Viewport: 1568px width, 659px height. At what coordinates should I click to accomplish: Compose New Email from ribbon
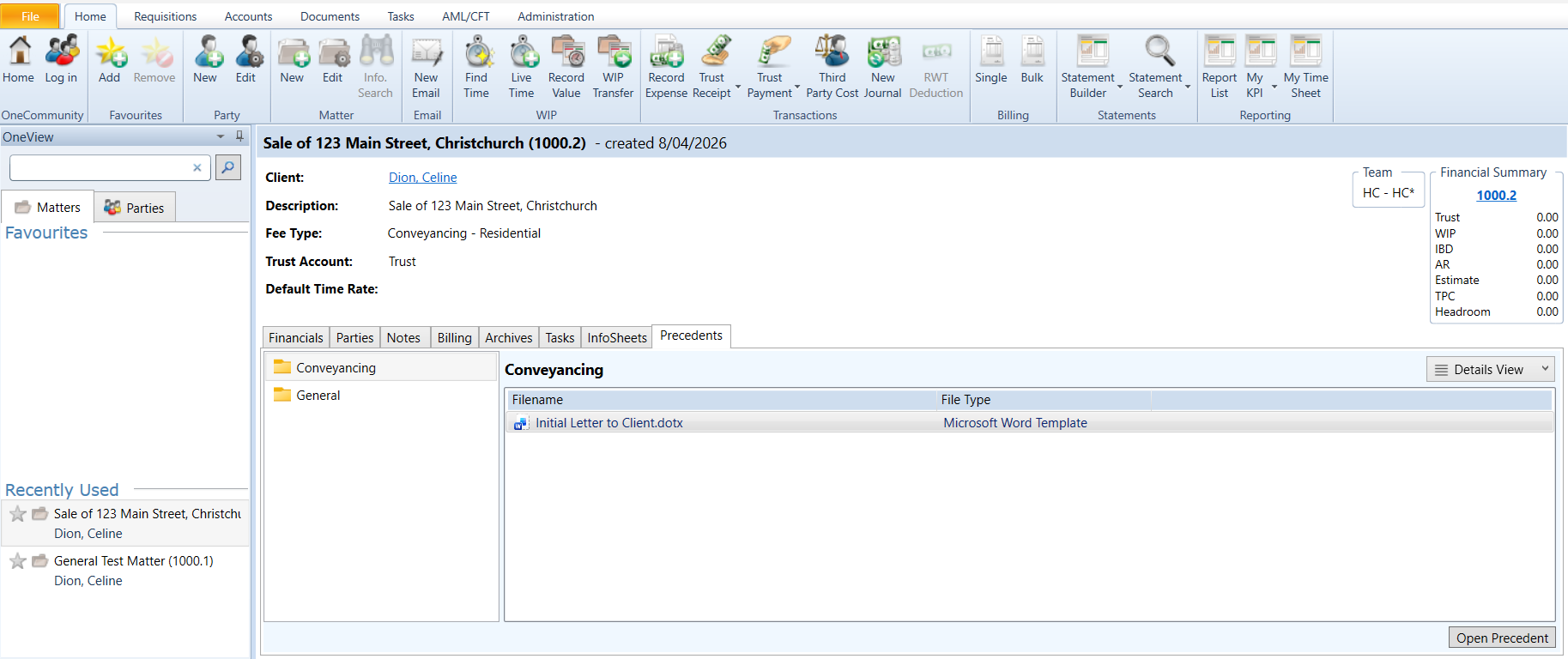[x=427, y=67]
